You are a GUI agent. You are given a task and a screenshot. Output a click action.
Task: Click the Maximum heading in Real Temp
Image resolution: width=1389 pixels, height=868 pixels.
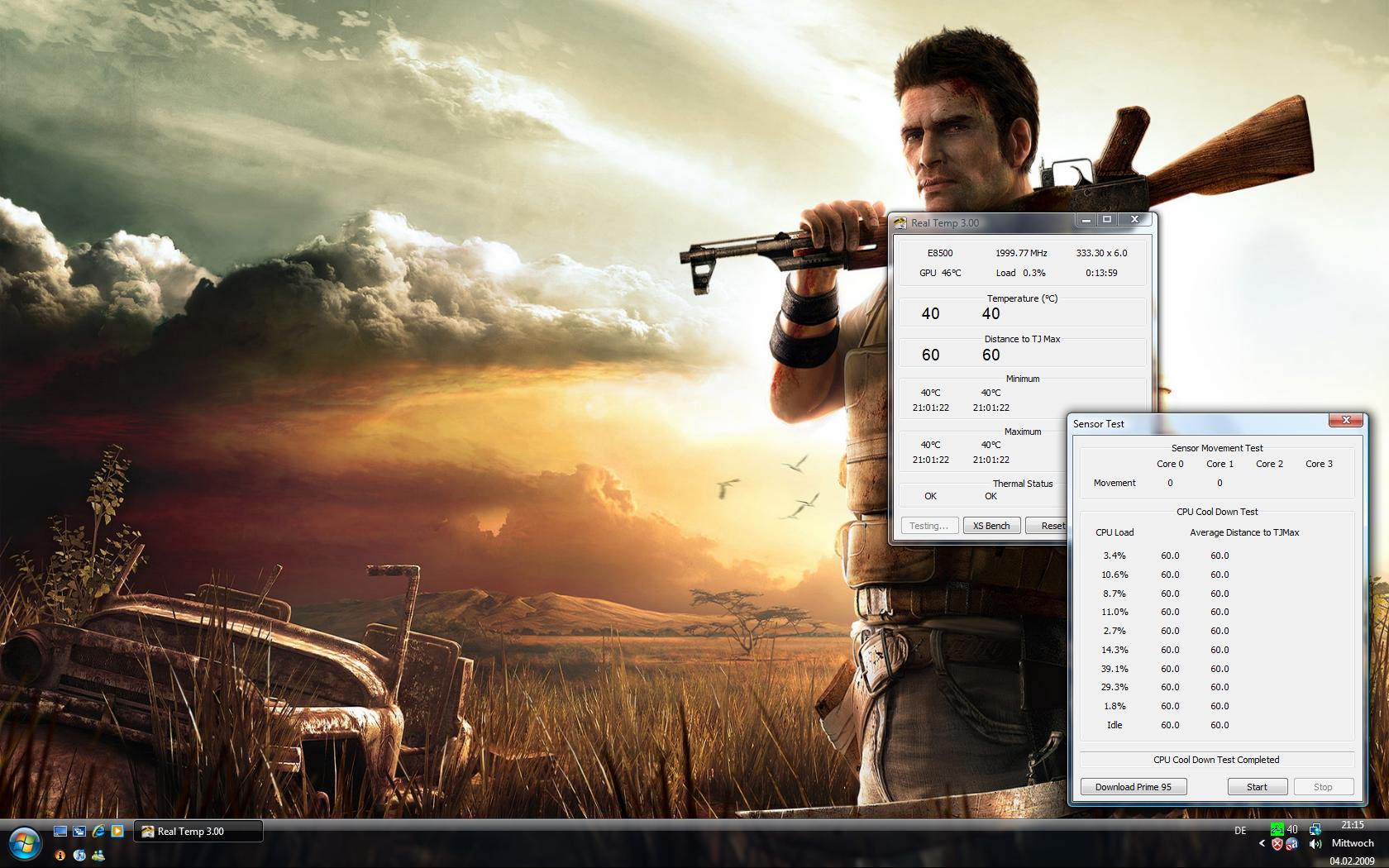tap(1023, 432)
